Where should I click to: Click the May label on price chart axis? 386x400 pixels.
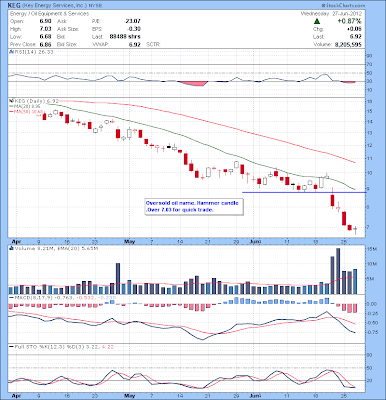tap(129, 241)
